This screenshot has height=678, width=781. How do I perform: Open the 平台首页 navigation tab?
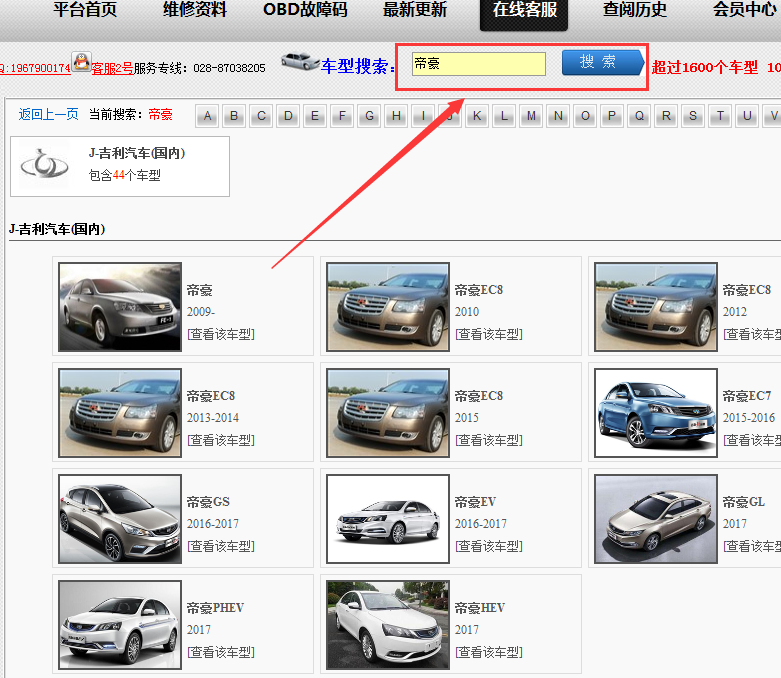tap(85, 11)
